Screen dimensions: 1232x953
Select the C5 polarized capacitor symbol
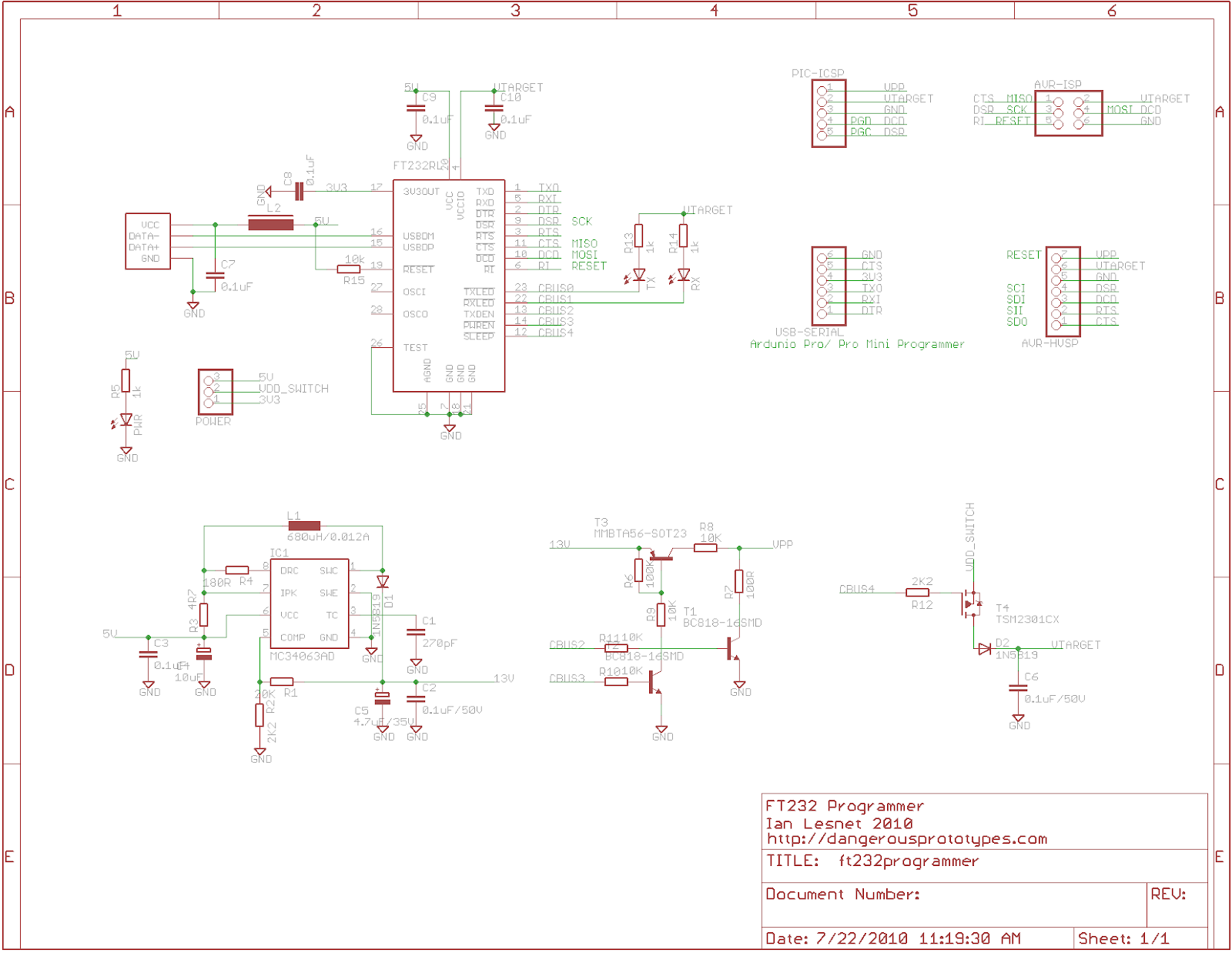(383, 698)
